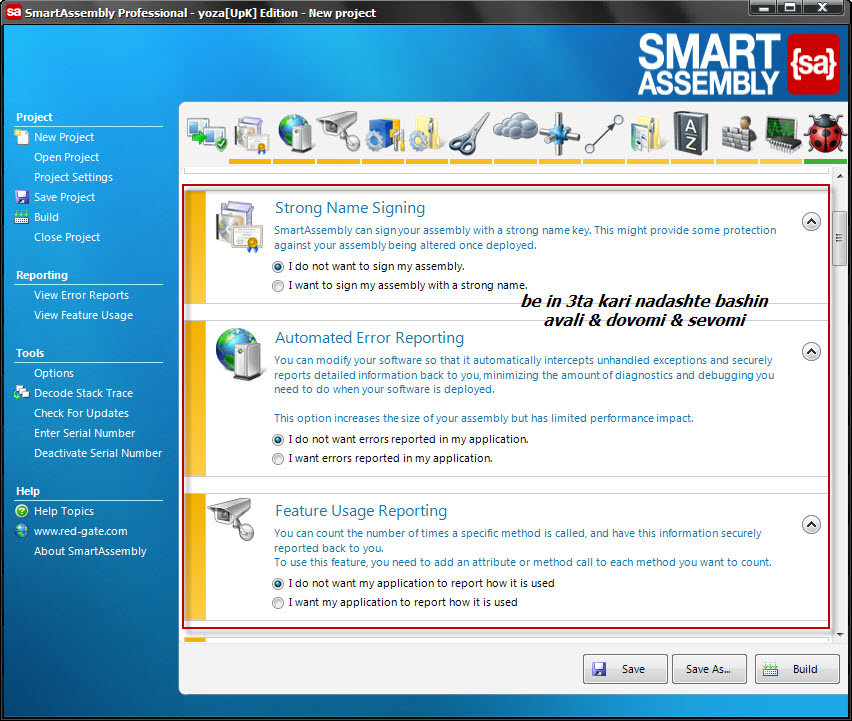Click the www.red-gate.com globe icon
The image size is (852, 721).
tap(22, 531)
